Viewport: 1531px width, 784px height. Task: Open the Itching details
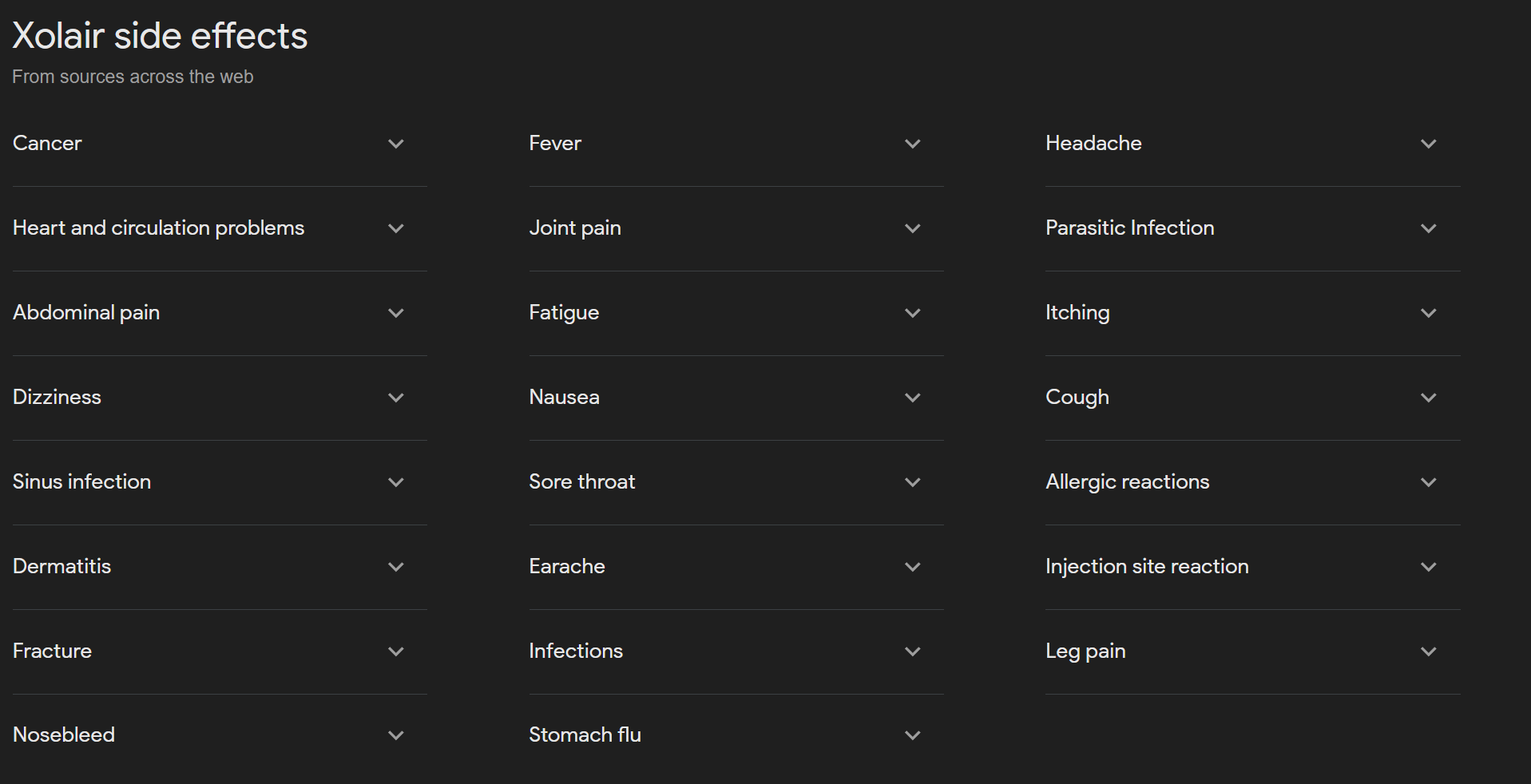1429,313
